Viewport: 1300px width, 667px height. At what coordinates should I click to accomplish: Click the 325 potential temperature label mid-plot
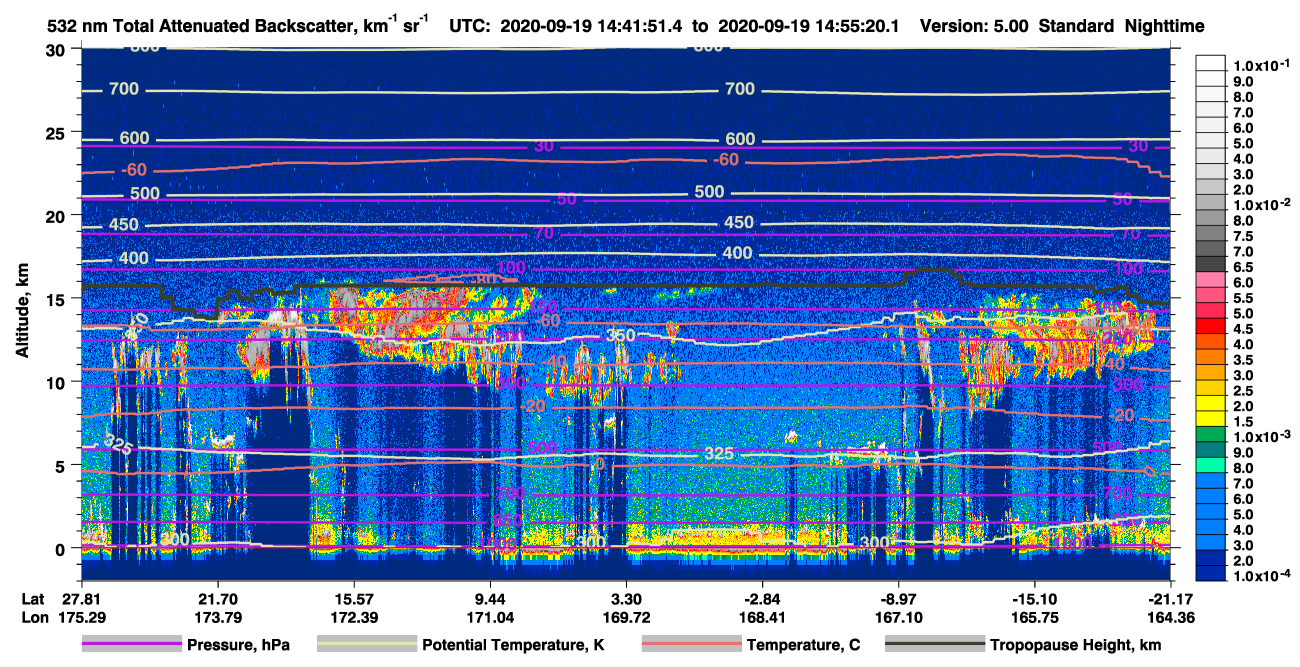point(719,454)
